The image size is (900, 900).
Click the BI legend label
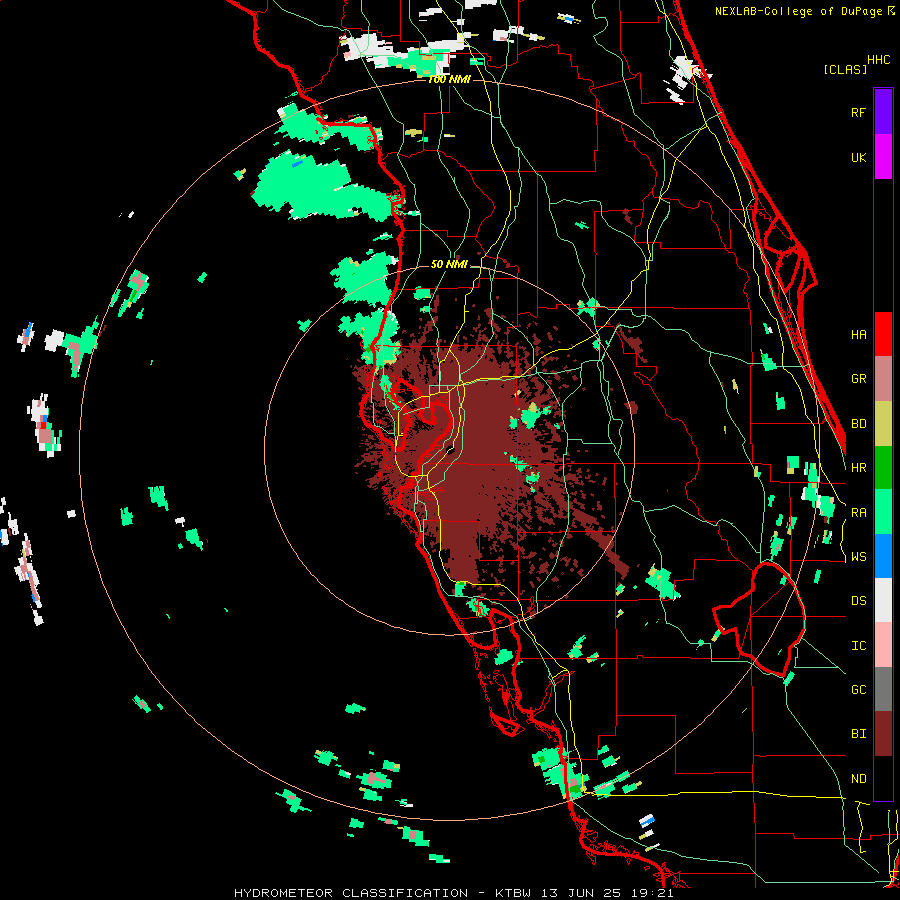pos(858,734)
